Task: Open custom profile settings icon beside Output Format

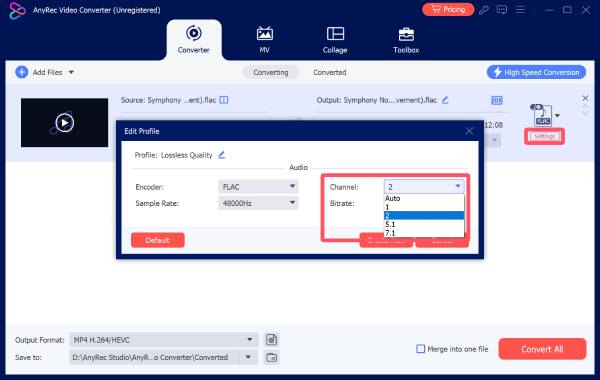Action: pyautogui.click(x=271, y=340)
